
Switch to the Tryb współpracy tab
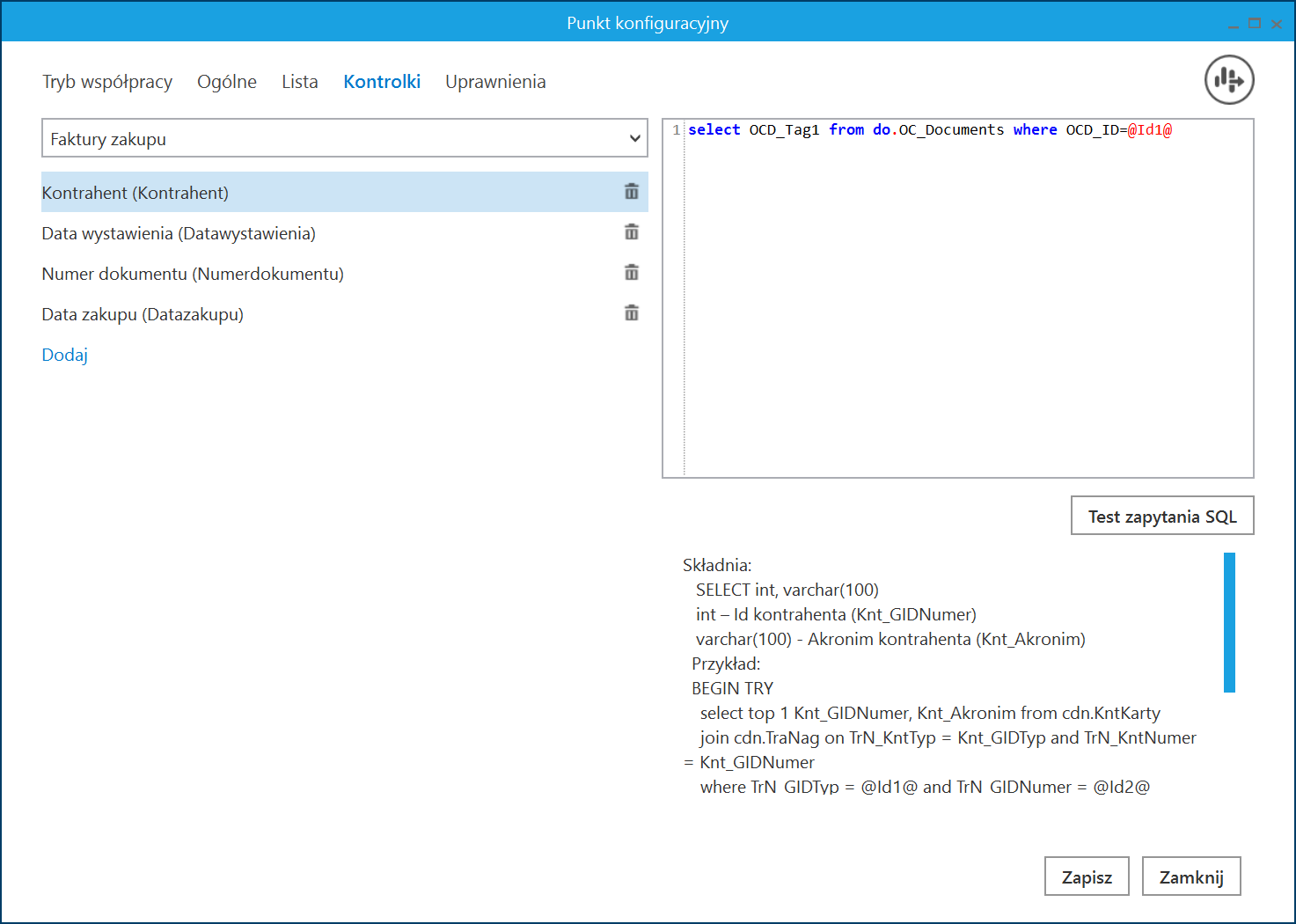click(x=107, y=82)
